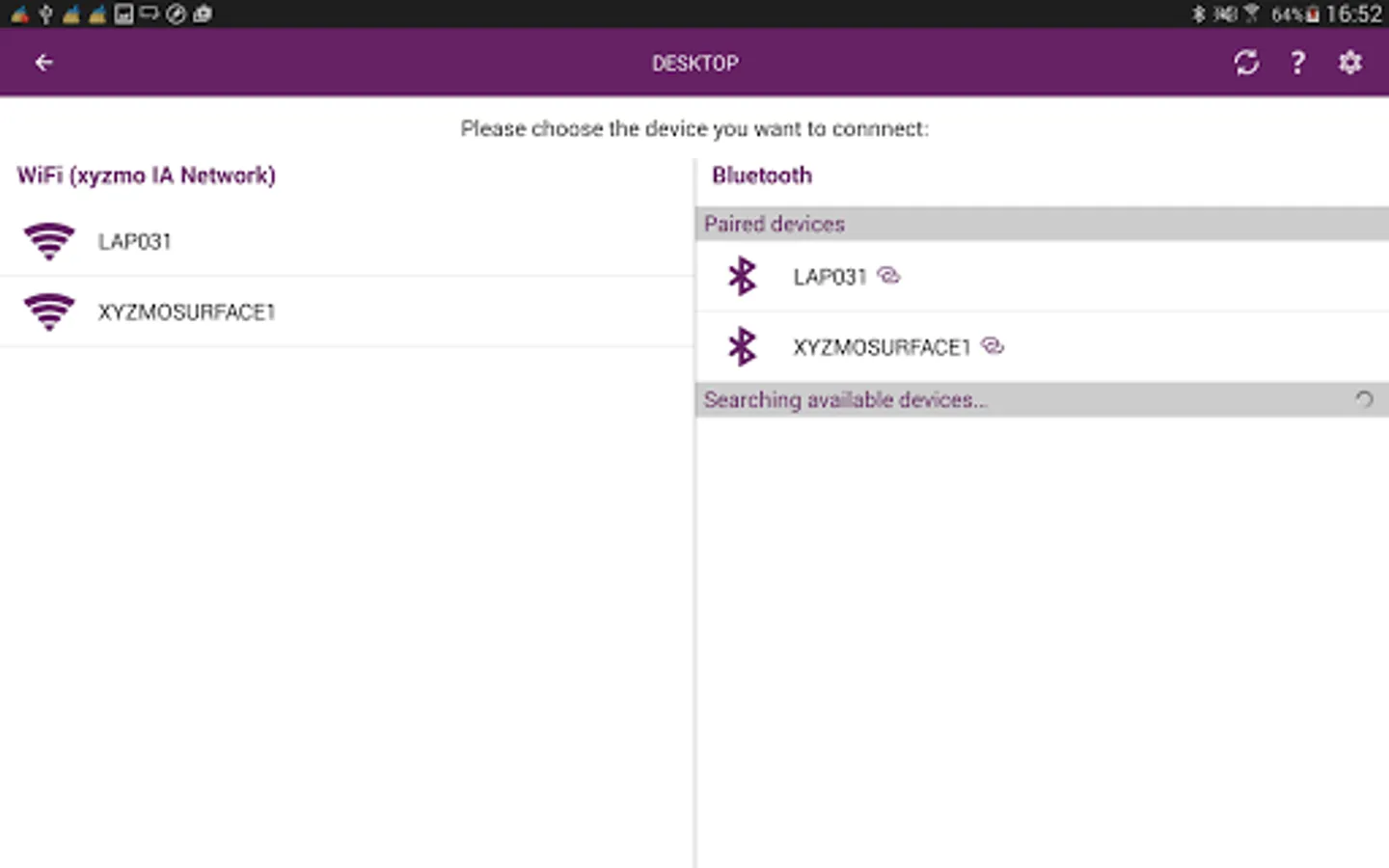Tap Bluetooth icon for XYZMOSURFACE1

742,347
